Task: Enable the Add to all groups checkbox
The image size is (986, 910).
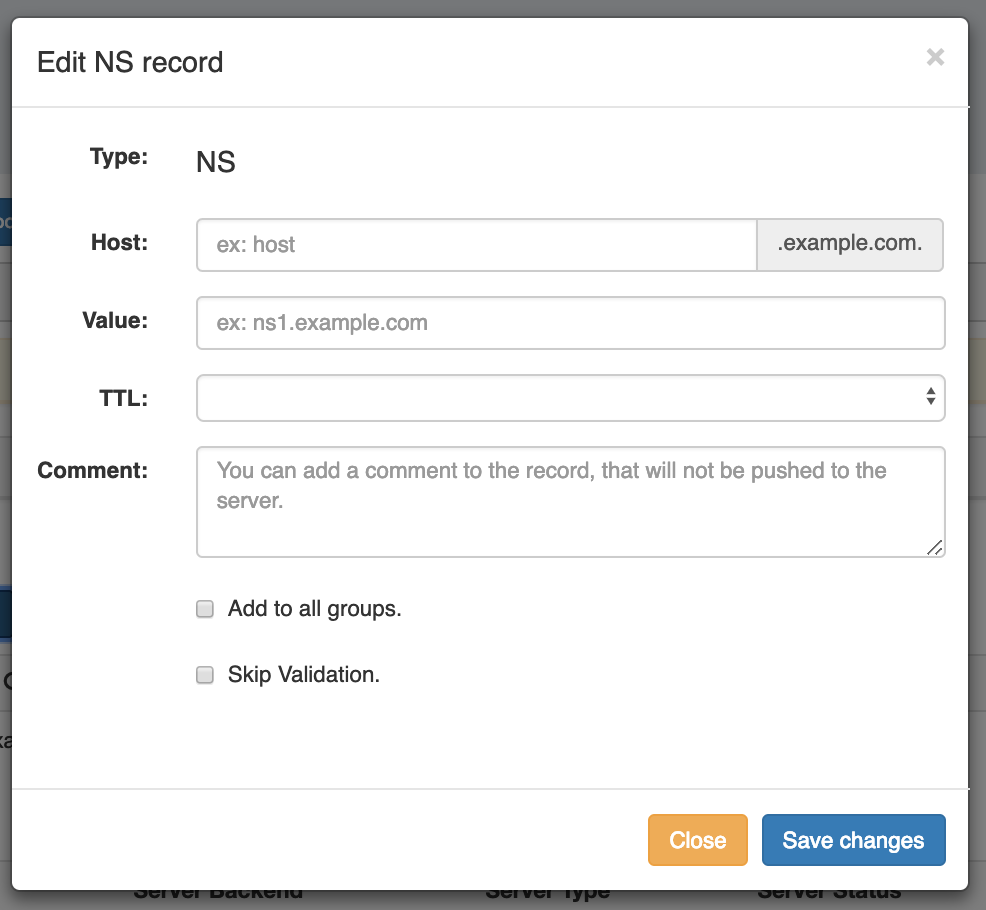Action: (205, 609)
